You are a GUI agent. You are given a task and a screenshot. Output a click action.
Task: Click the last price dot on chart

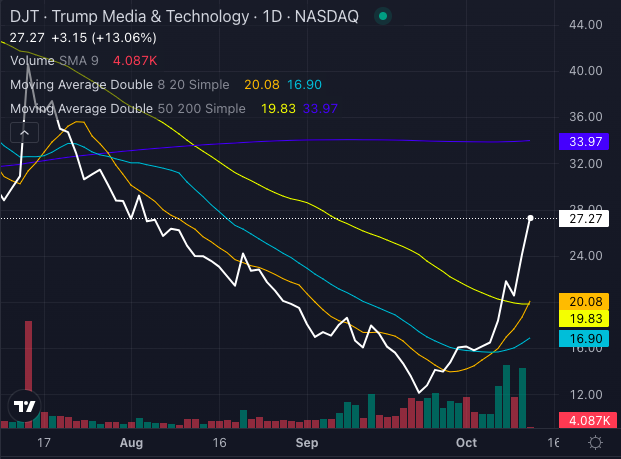click(x=530, y=218)
